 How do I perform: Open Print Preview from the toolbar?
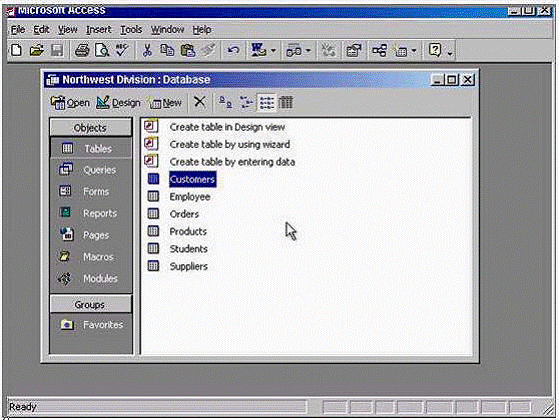102,50
